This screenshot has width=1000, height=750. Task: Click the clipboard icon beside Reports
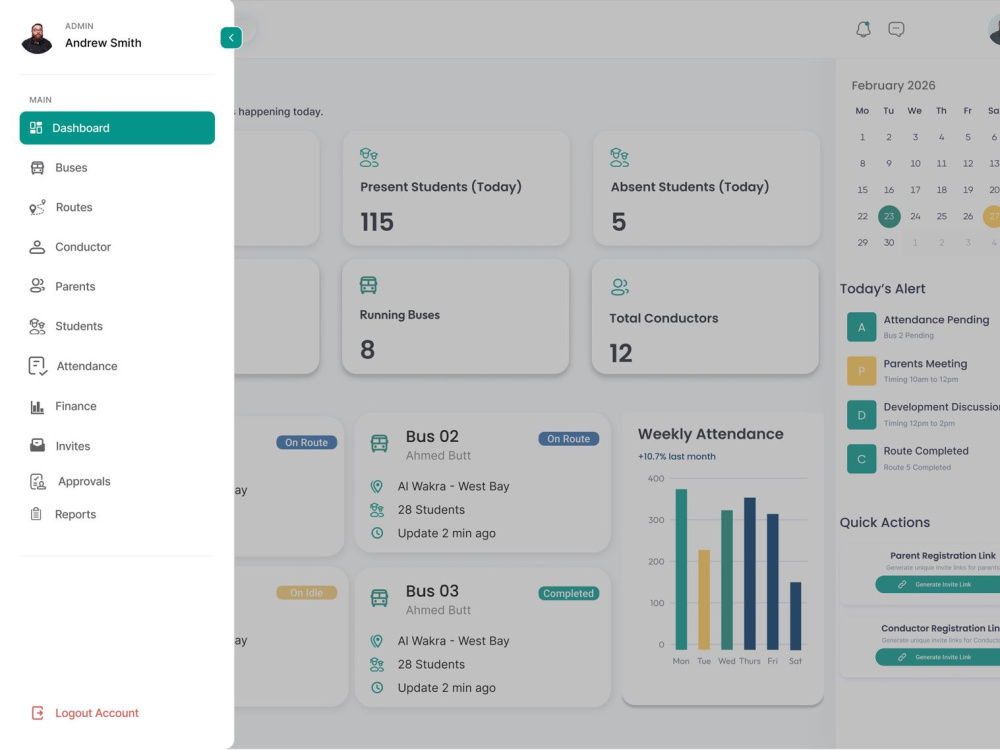coord(36,513)
